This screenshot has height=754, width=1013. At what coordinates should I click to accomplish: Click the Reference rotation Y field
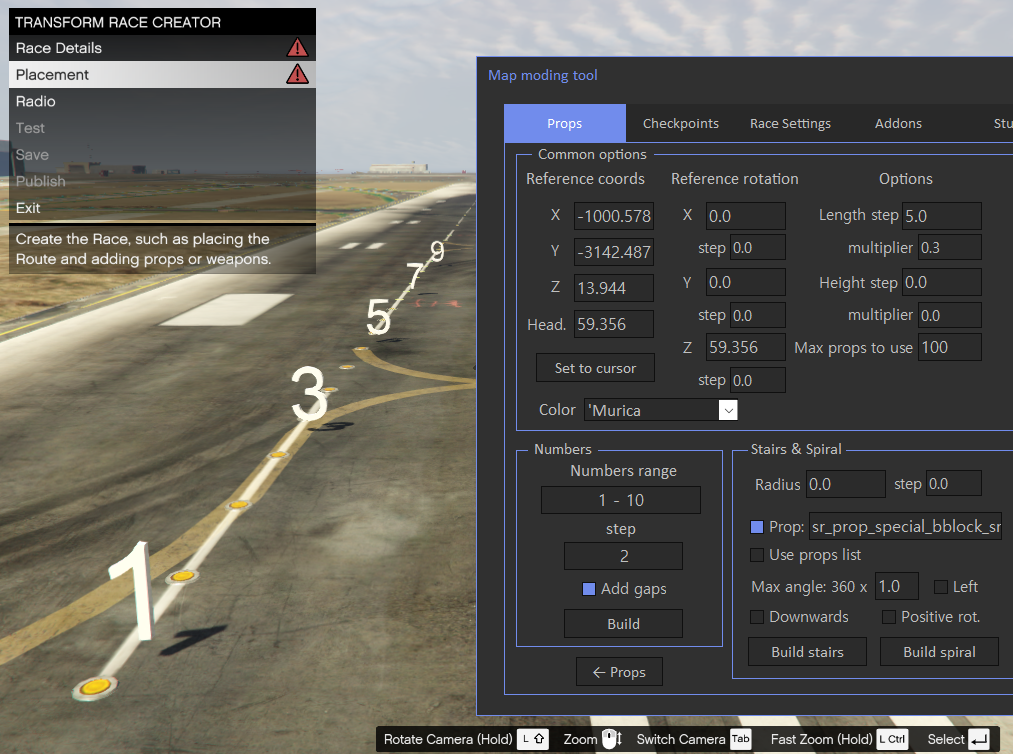746,282
